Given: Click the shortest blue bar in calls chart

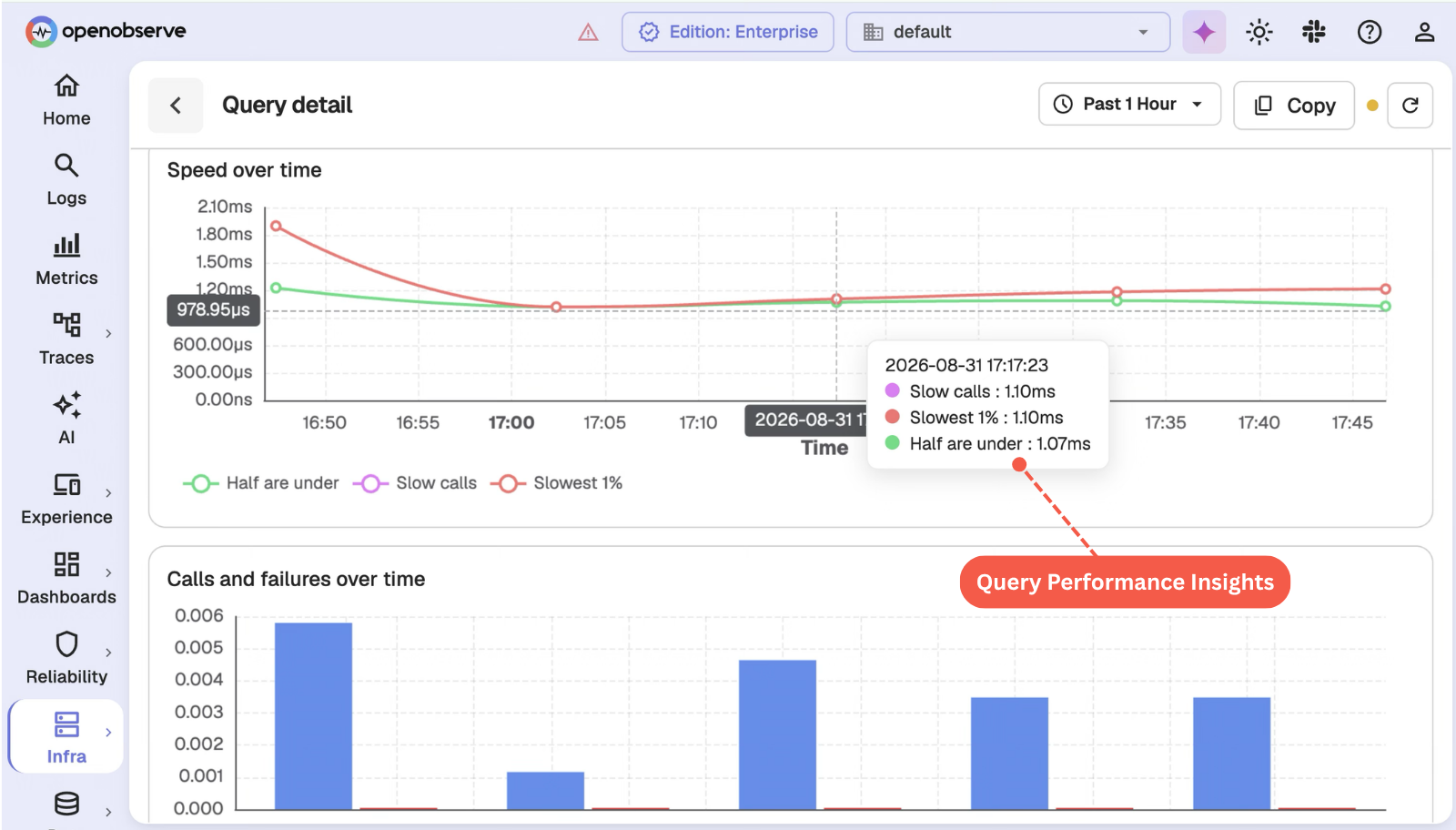Looking at the screenshot, I should click(x=545, y=790).
